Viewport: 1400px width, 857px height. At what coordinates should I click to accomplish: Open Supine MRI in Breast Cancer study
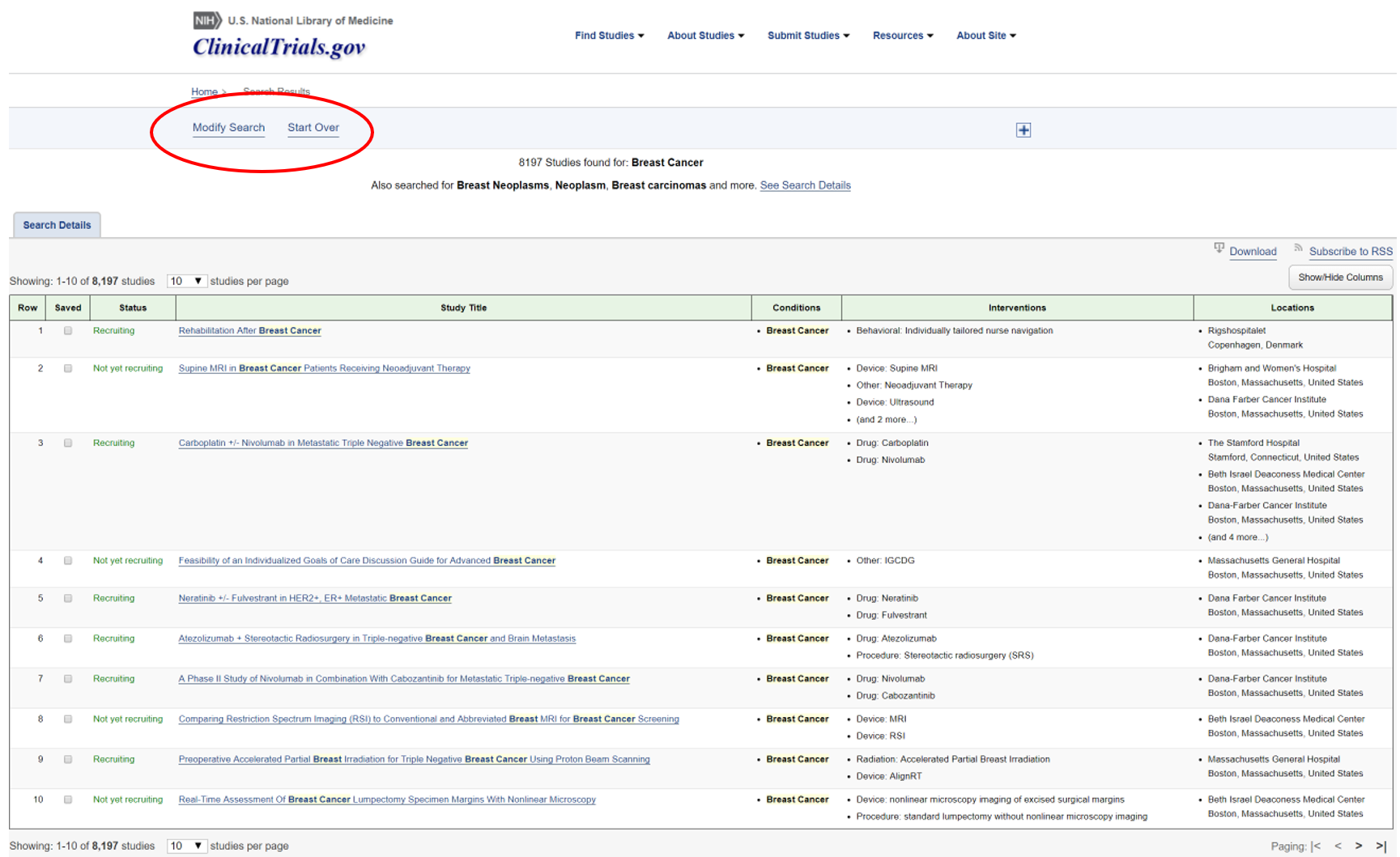tap(324, 368)
